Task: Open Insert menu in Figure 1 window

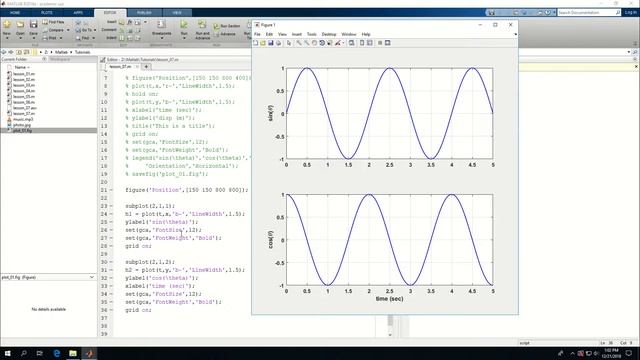Action: tap(297, 34)
